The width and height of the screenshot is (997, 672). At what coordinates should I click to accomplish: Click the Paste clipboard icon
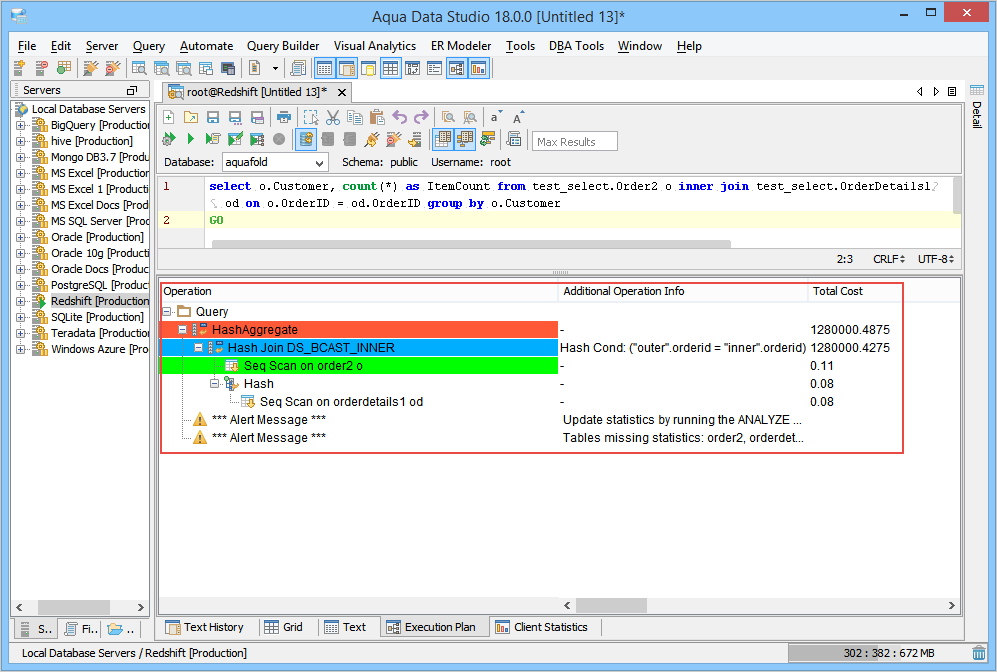tap(377, 117)
